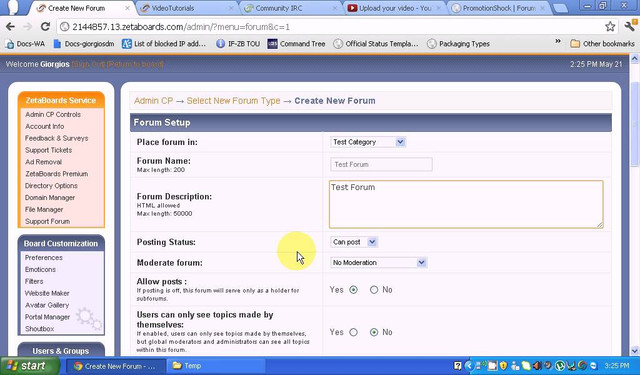Open the IF-ZB TOU bookmark
Screen dimensions: 640x375
pos(238,44)
